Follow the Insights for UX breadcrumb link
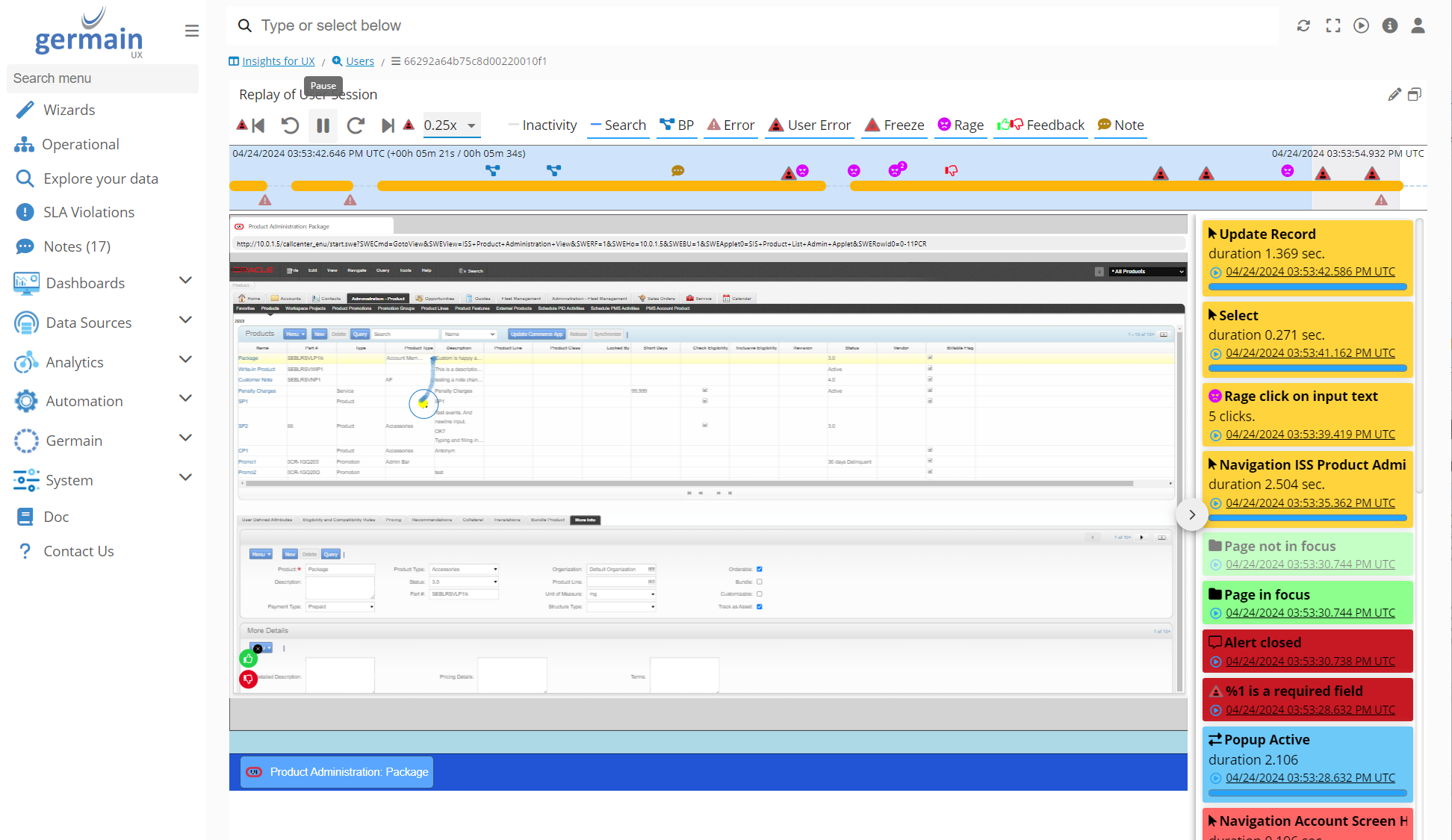The width and height of the screenshot is (1452, 840). [278, 61]
